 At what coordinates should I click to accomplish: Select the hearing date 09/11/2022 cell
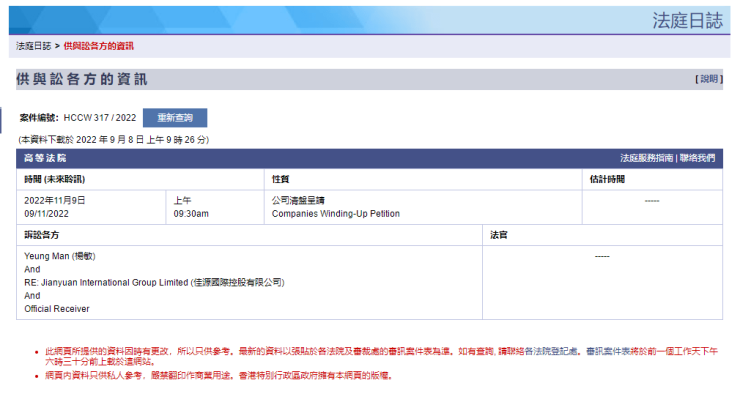(47, 213)
